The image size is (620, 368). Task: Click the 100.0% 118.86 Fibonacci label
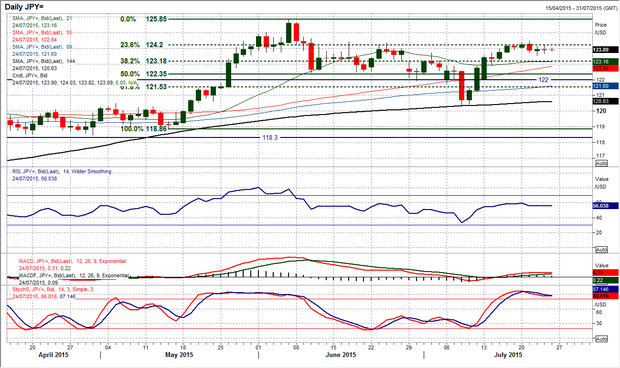pos(143,129)
